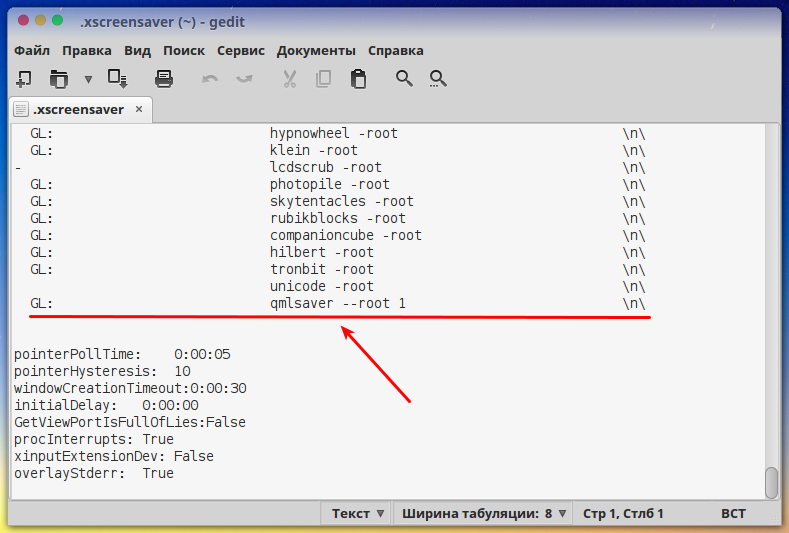Click the windowCreationTimeout setting line
Screen dimensions: 789x533
[130, 389]
